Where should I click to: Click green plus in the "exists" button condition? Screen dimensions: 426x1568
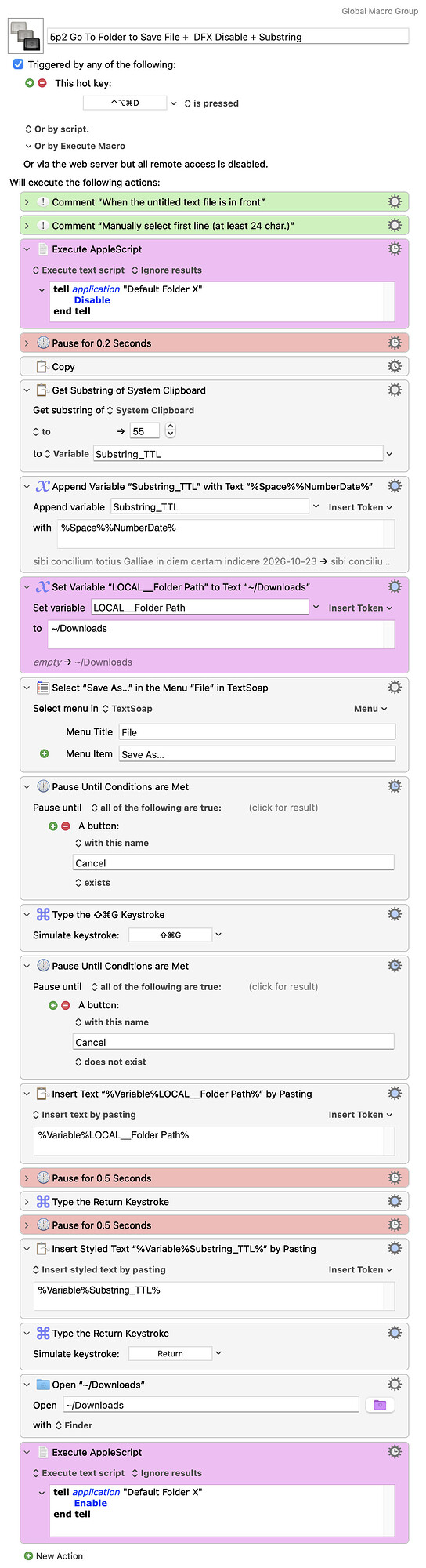pos(53,826)
